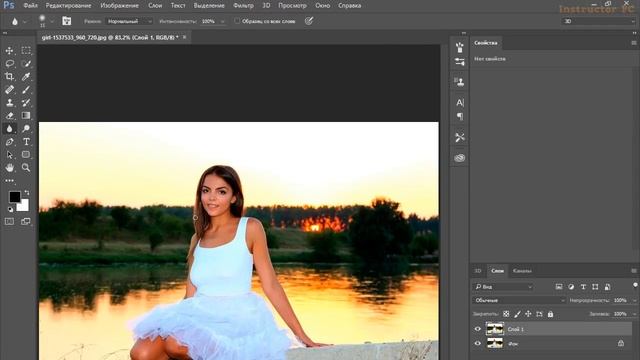The height and width of the screenshot is (360, 640).
Task: Select the Lasso tool
Action: [9, 64]
